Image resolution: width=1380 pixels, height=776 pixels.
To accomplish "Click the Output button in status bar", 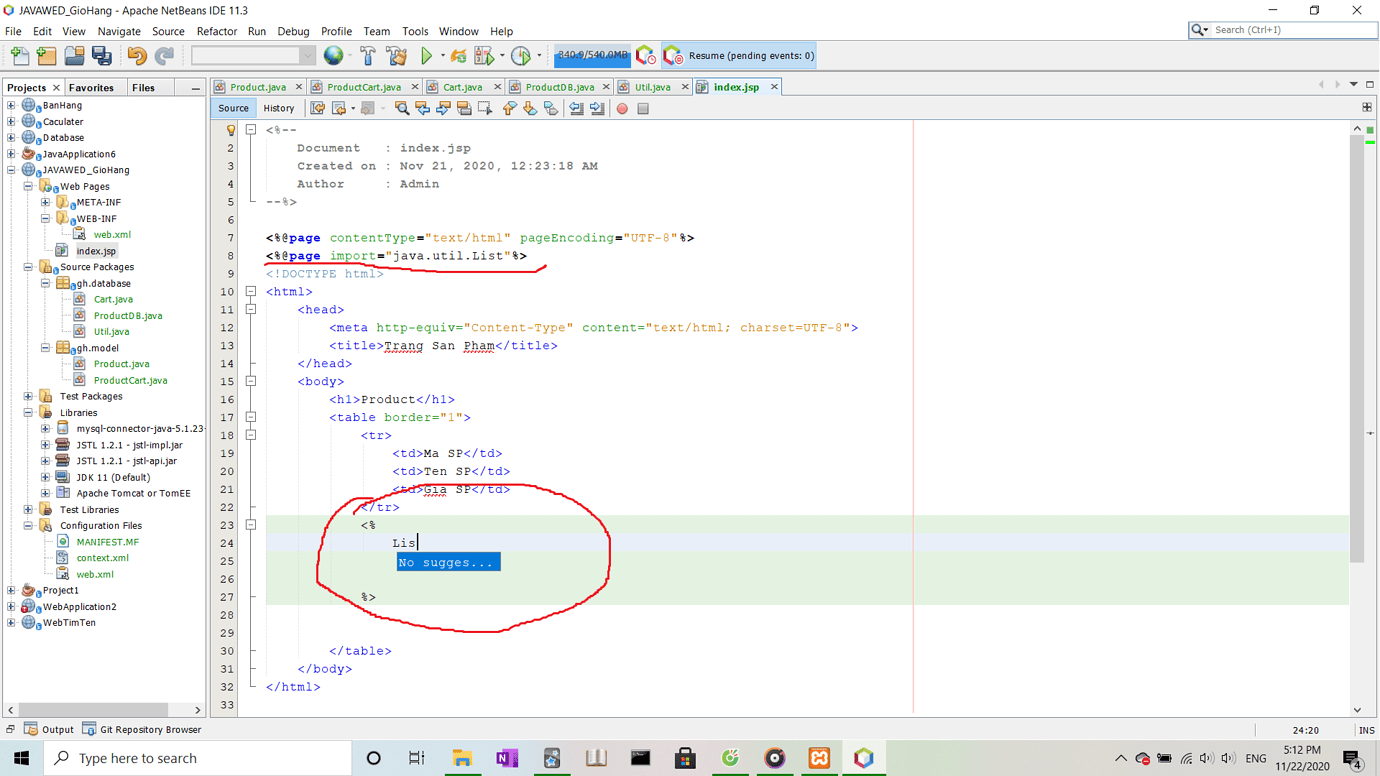I will [49, 729].
